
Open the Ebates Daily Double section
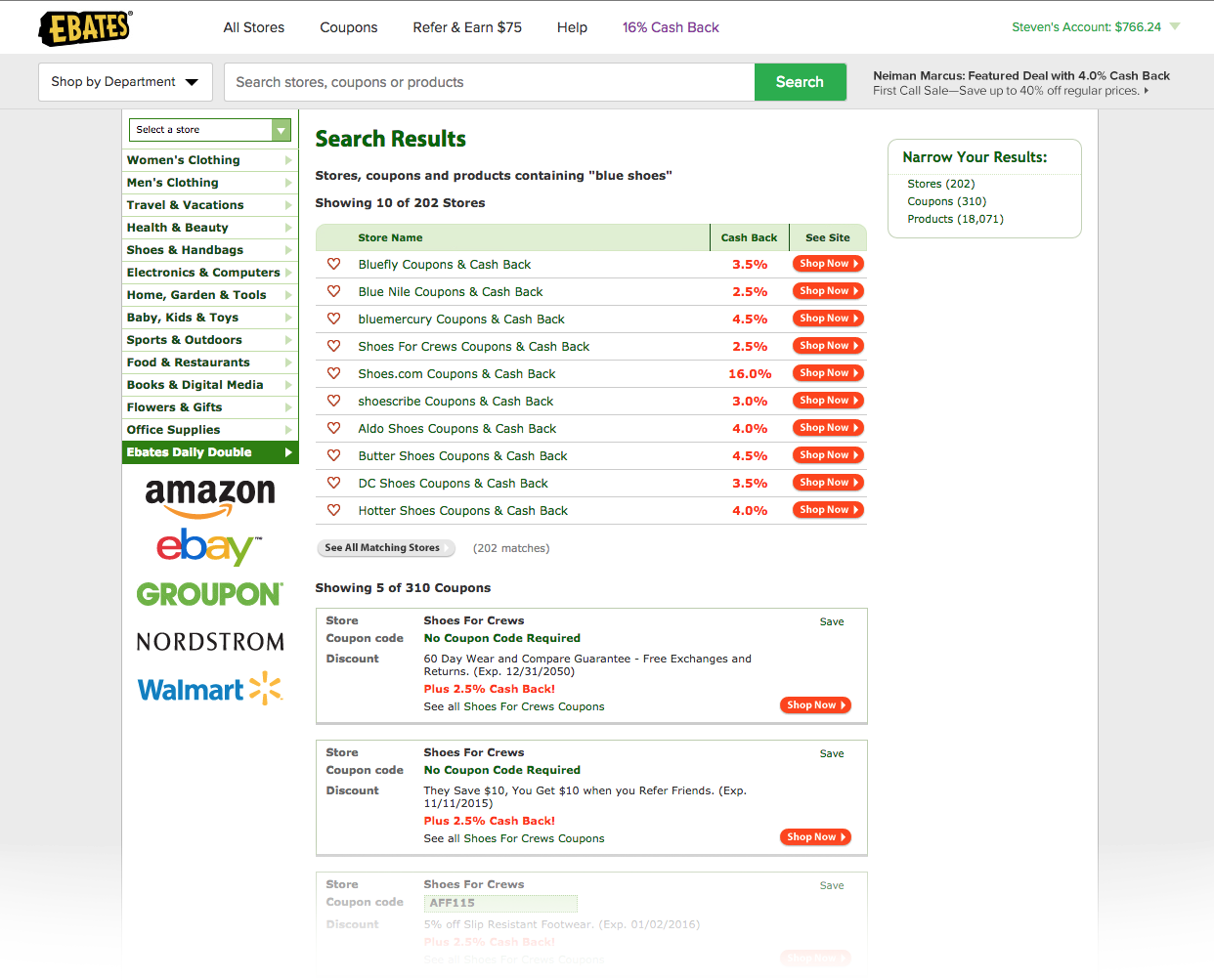tap(210, 452)
